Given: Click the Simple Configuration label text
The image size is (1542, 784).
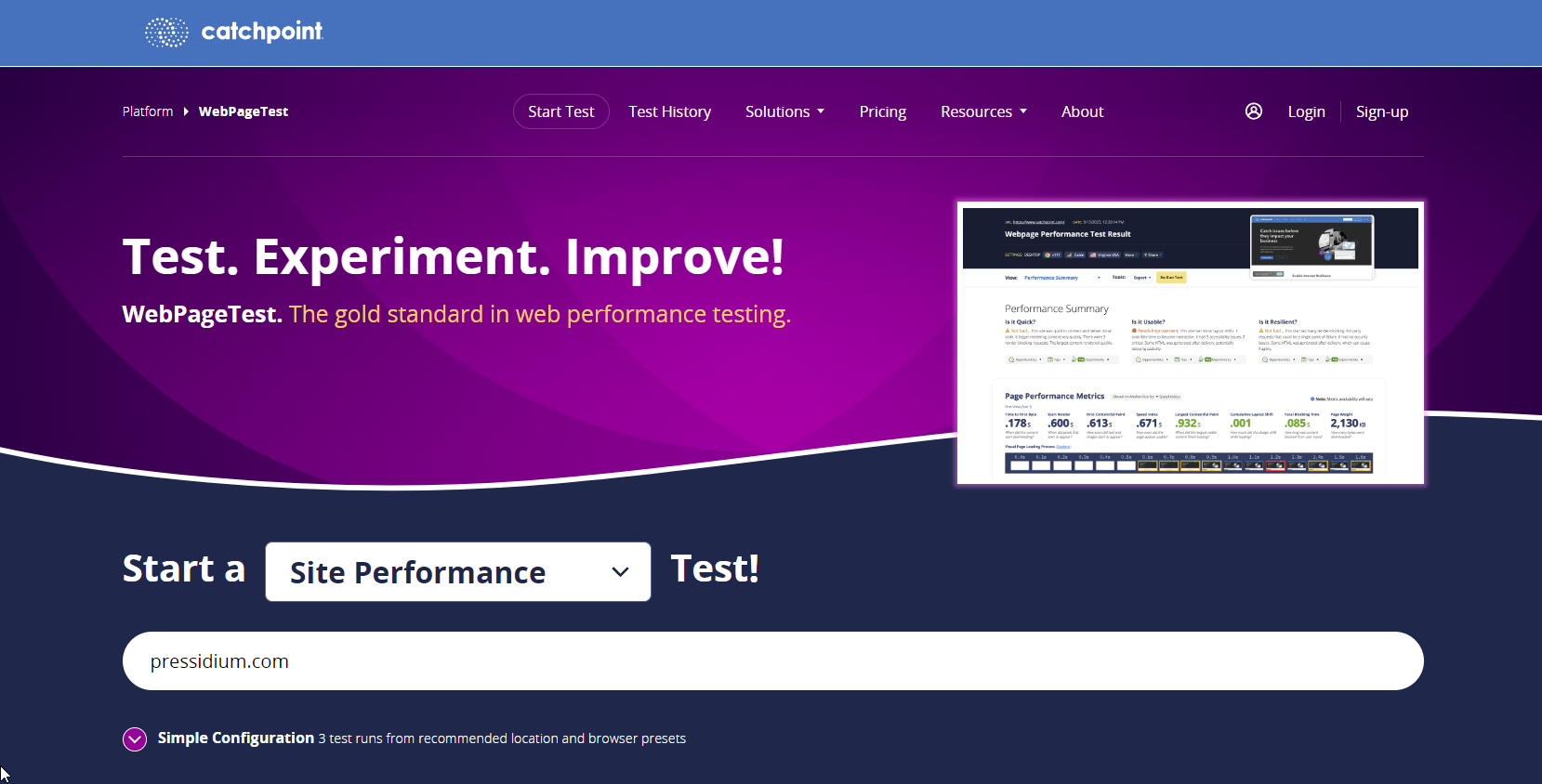Looking at the screenshot, I should 236,738.
